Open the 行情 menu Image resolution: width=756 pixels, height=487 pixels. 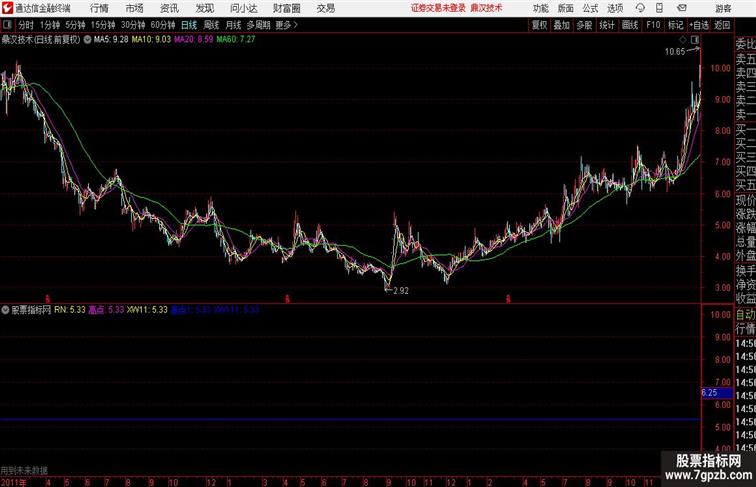pyautogui.click(x=99, y=8)
